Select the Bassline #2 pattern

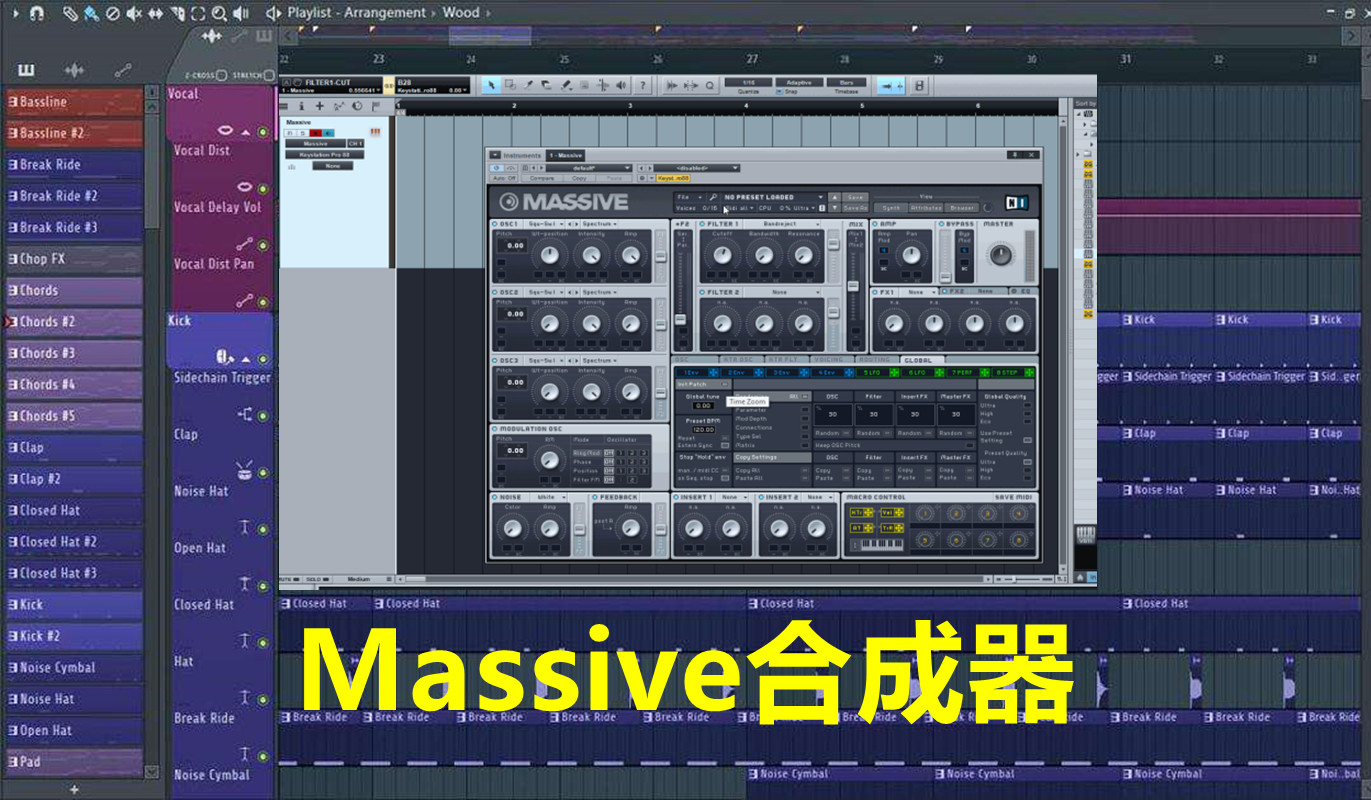tap(74, 133)
